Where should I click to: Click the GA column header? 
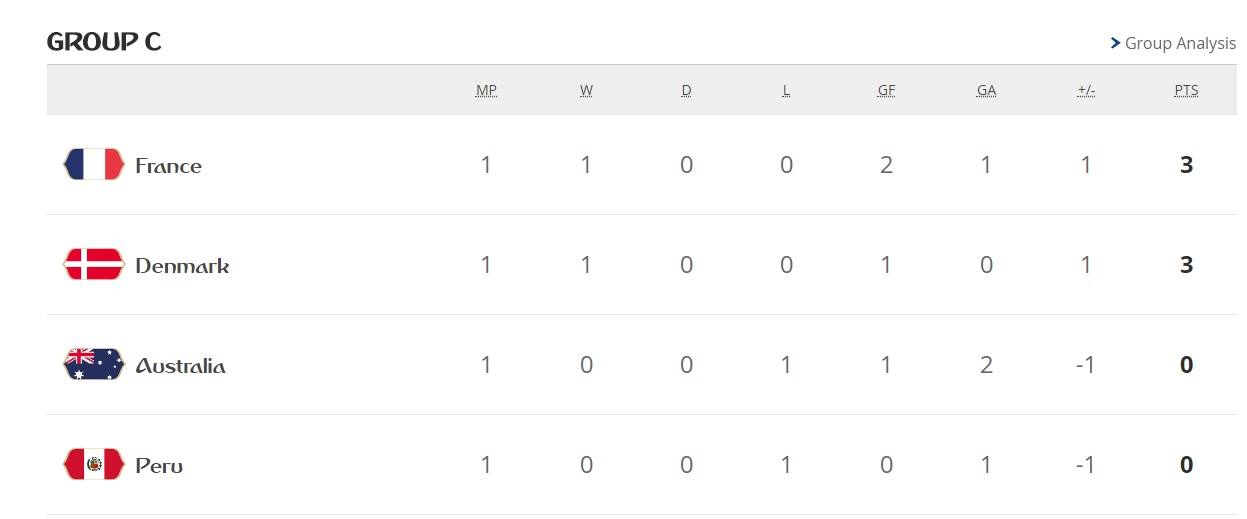click(986, 90)
